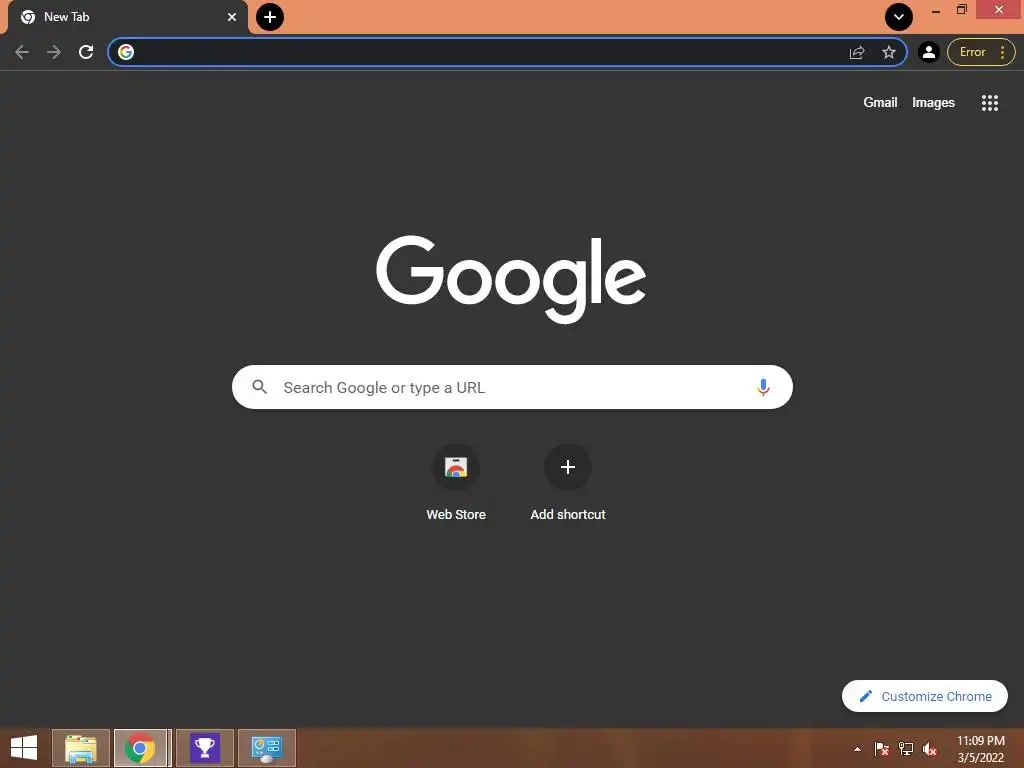Open the trophy app in taskbar

point(204,748)
